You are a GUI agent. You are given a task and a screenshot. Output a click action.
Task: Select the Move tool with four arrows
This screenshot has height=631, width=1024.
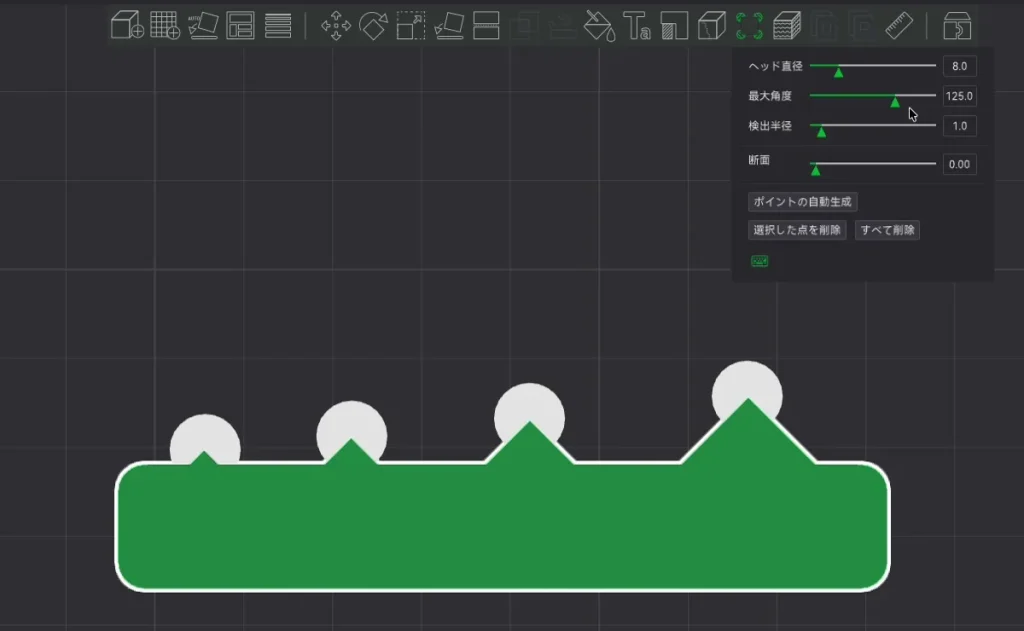336,25
